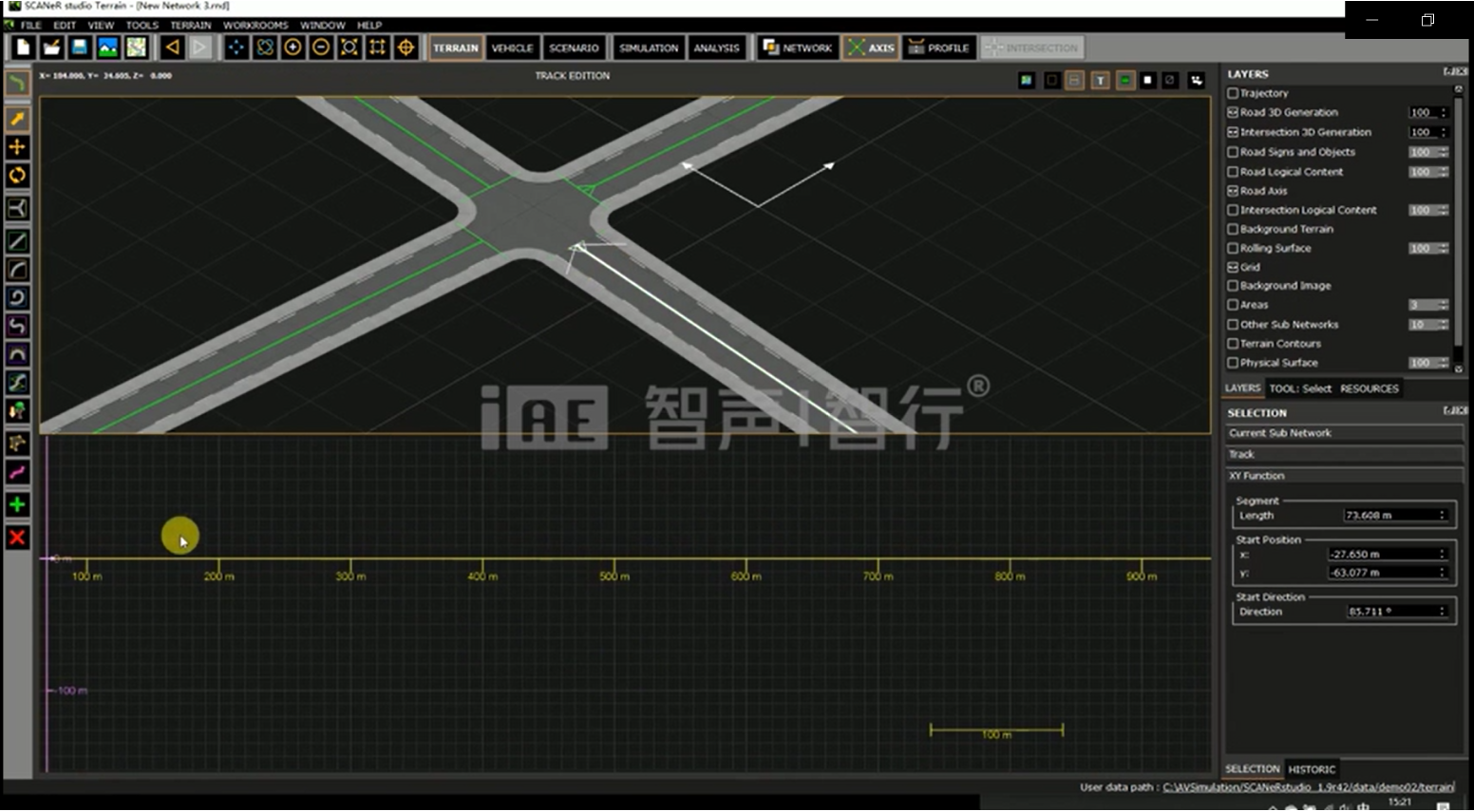Toggle the Road Axis layer checkbox
1474x812 pixels.
1233,191
